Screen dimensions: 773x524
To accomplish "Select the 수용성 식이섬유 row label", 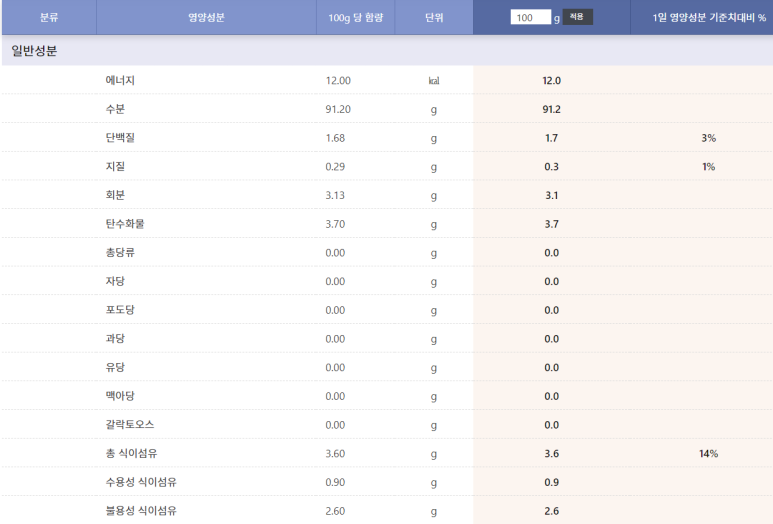I will (x=141, y=482).
